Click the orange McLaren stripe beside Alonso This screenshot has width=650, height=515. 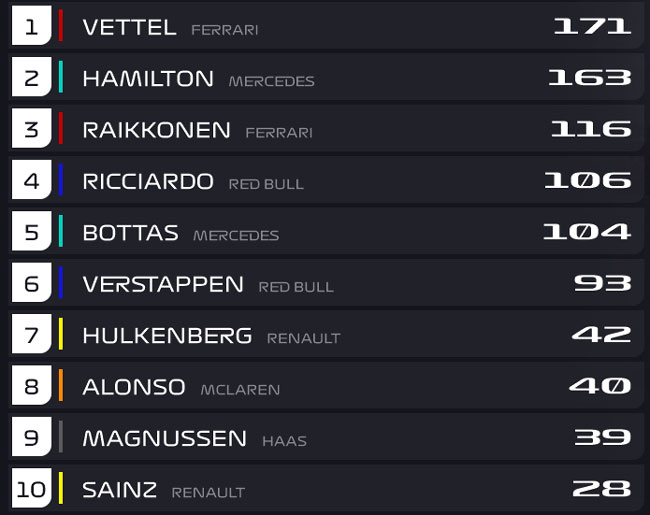61,385
